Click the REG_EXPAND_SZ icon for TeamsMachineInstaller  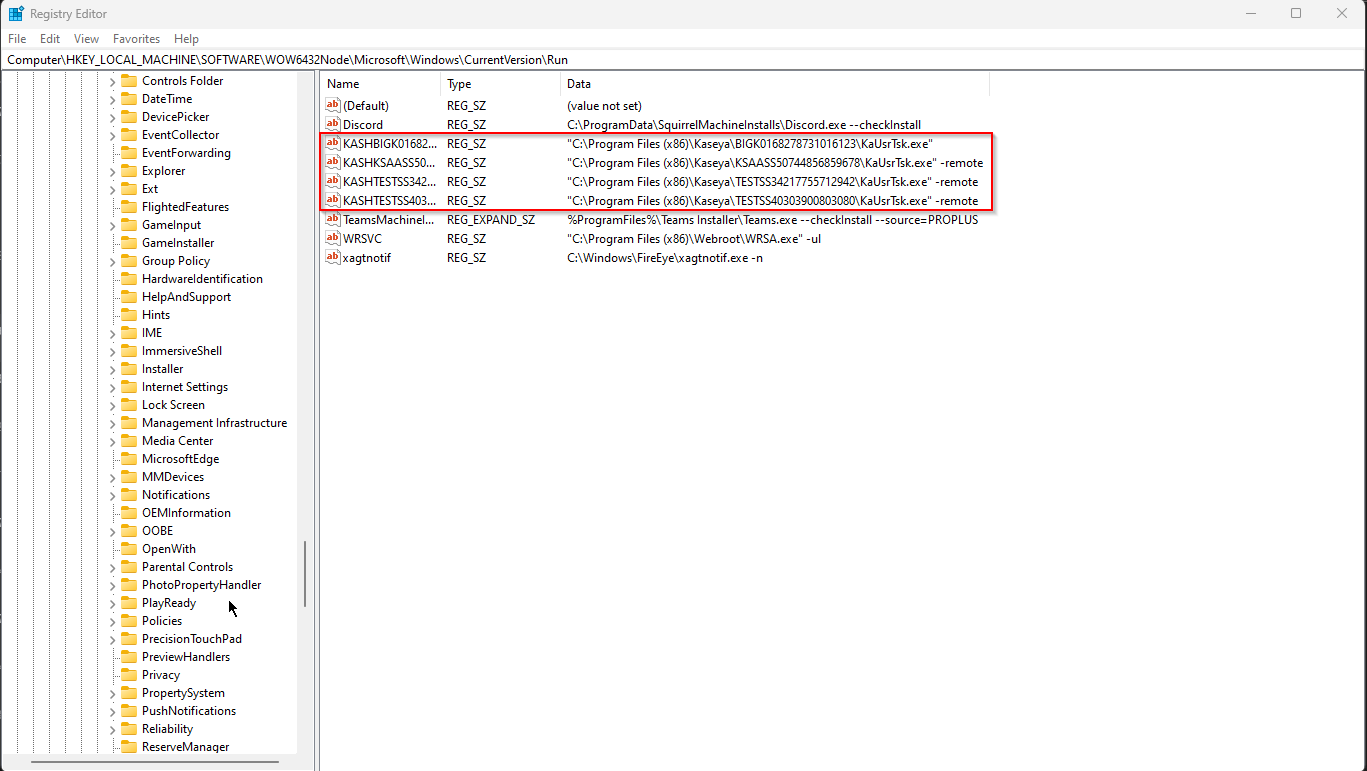click(332, 219)
